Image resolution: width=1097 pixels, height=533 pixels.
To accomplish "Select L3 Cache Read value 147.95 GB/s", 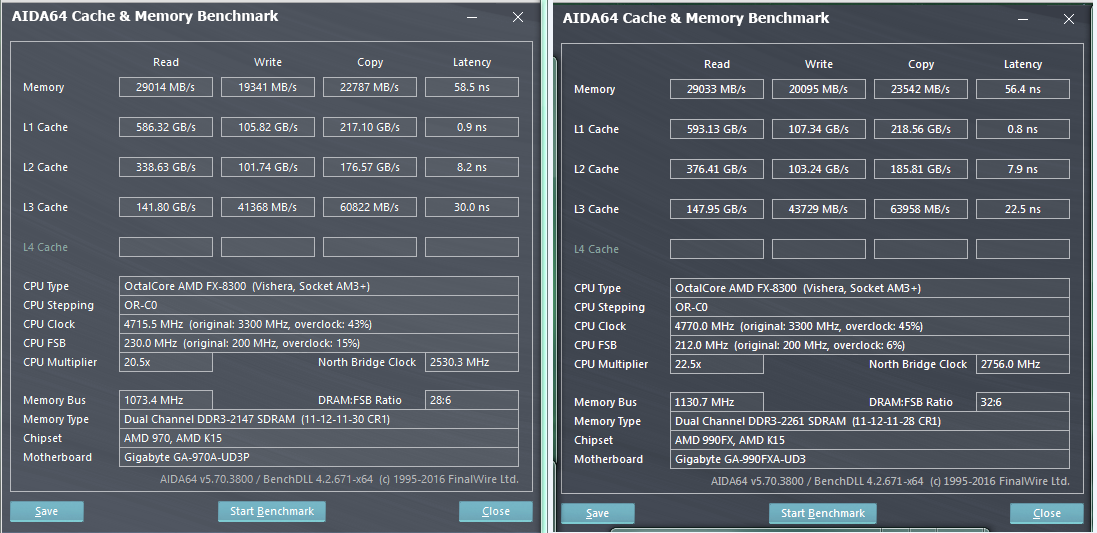I will (x=717, y=209).
